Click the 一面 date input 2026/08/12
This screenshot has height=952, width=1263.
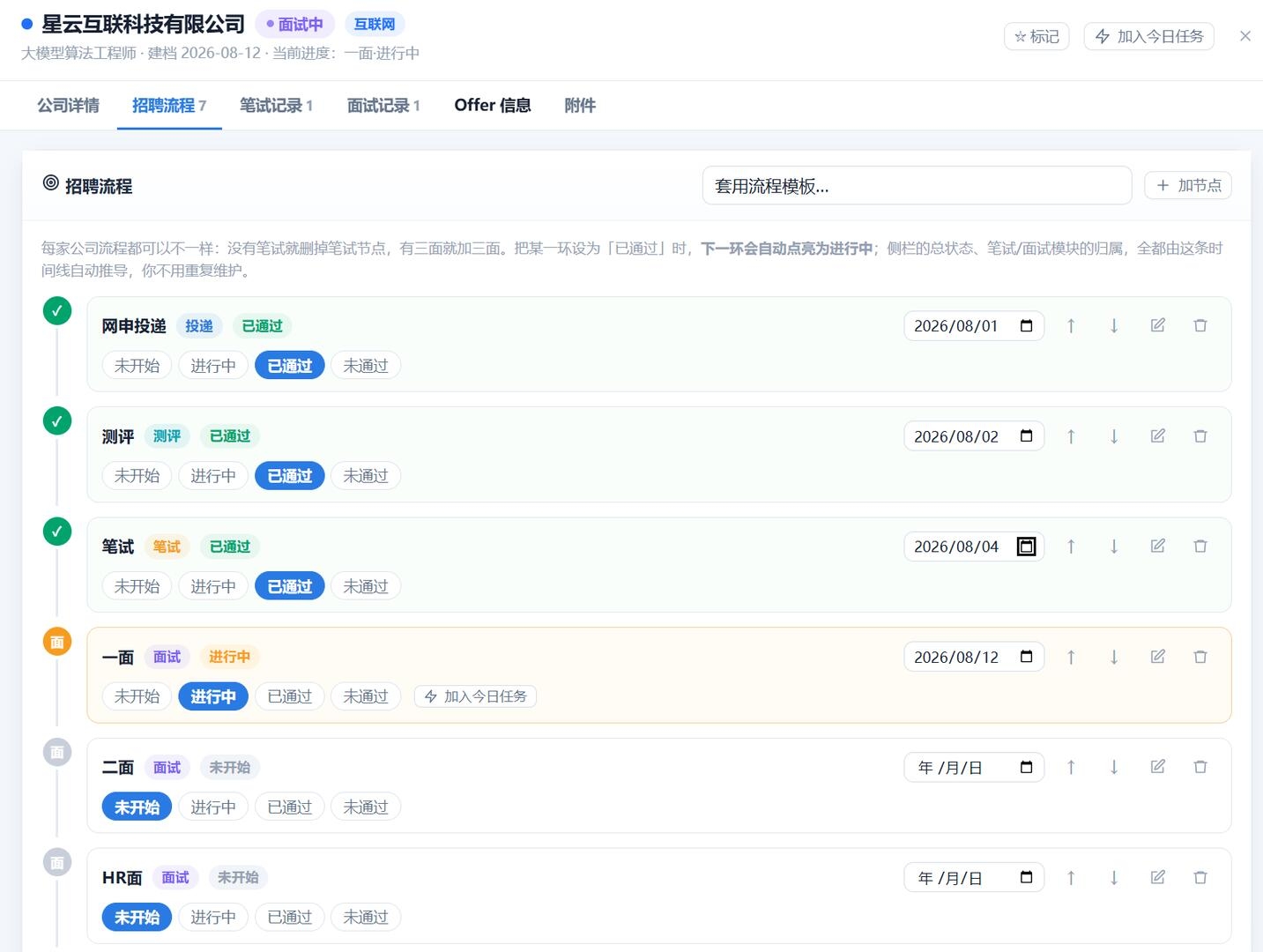[x=974, y=657]
